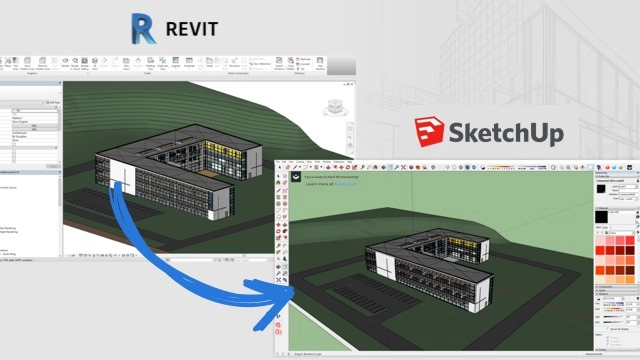Close the Revit Properties palette
The height and width of the screenshot is (360, 640).
[x=60, y=83]
